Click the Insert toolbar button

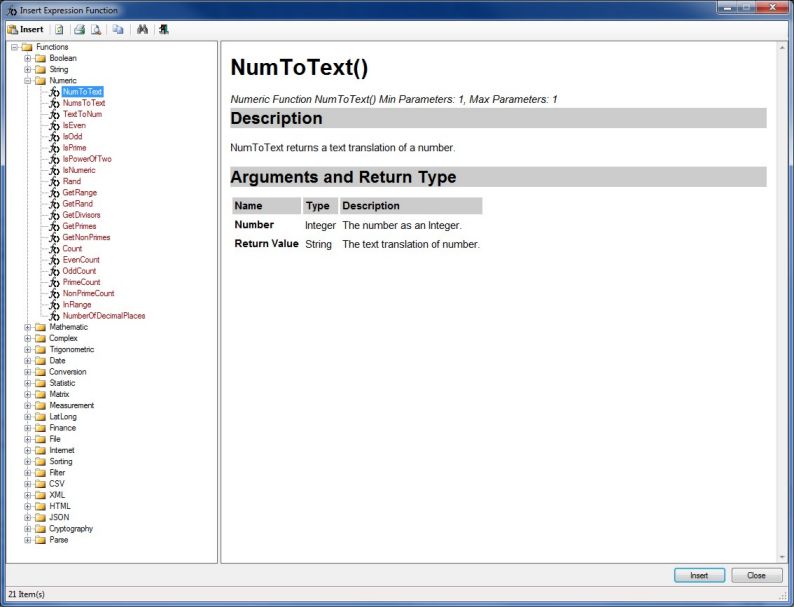[x=25, y=29]
